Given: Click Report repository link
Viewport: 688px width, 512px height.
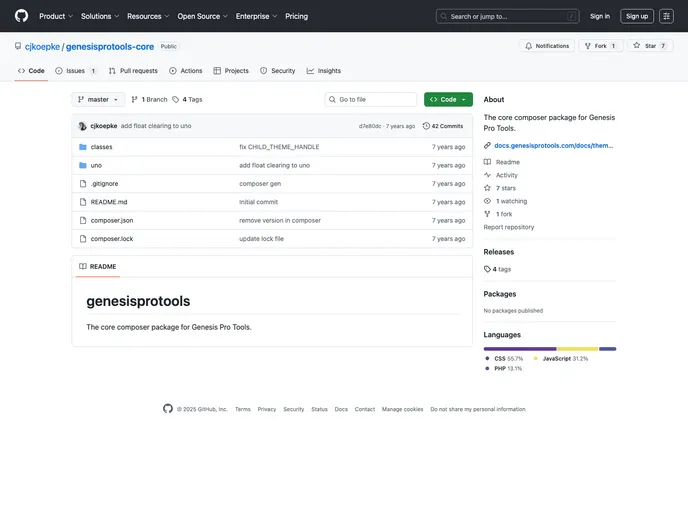Looking at the screenshot, I should click(509, 227).
